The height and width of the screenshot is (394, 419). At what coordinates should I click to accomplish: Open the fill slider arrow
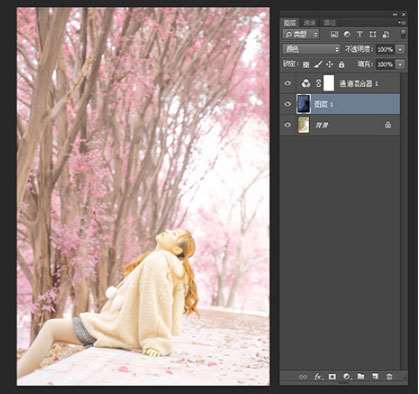pos(400,64)
